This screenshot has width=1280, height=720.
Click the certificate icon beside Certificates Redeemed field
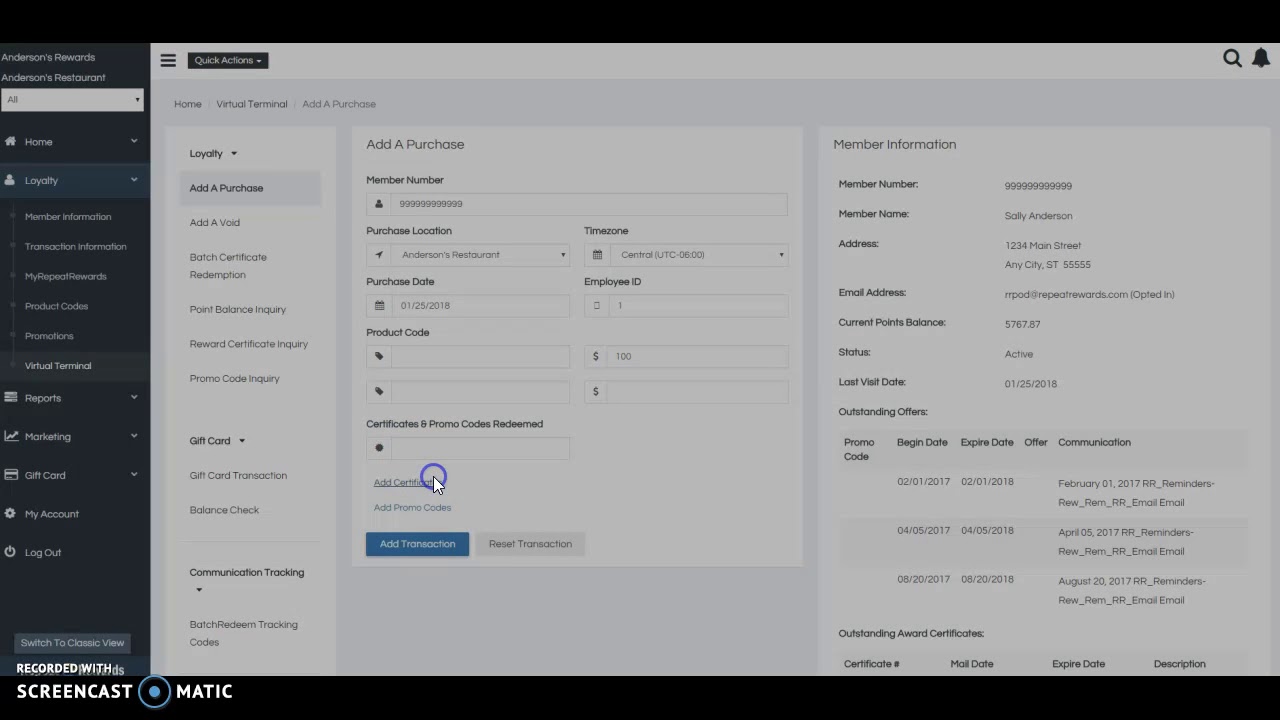379,448
